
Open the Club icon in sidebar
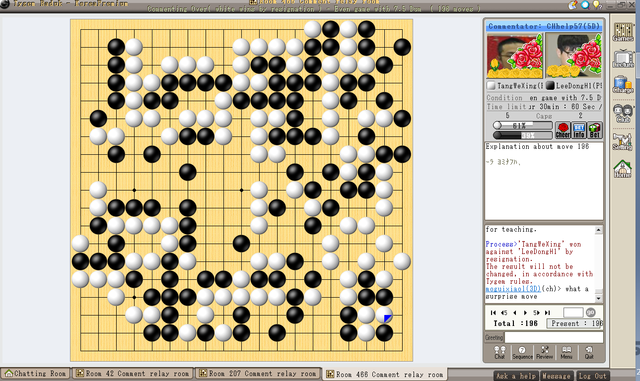click(x=623, y=113)
